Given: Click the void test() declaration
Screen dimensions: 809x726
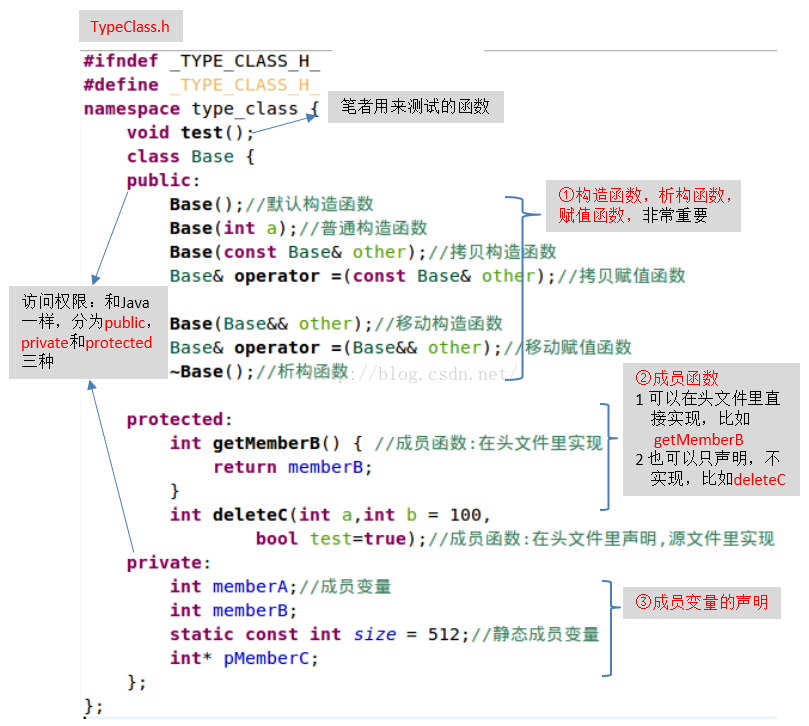Looking at the screenshot, I should click(x=190, y=133).
